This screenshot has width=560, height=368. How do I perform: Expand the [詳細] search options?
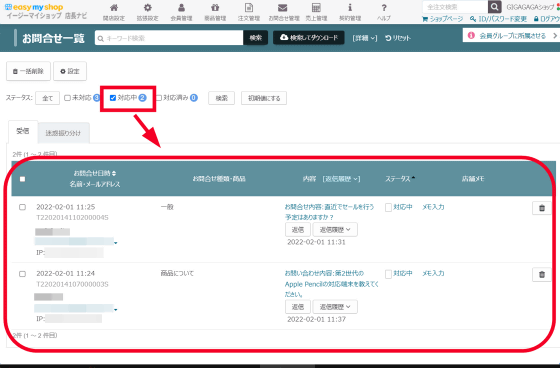point(365,38)
